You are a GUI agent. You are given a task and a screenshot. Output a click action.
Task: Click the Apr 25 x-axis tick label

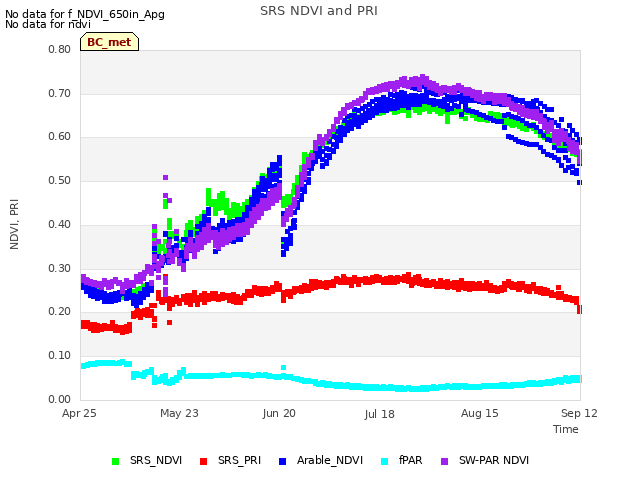click(x=79, y=413)
